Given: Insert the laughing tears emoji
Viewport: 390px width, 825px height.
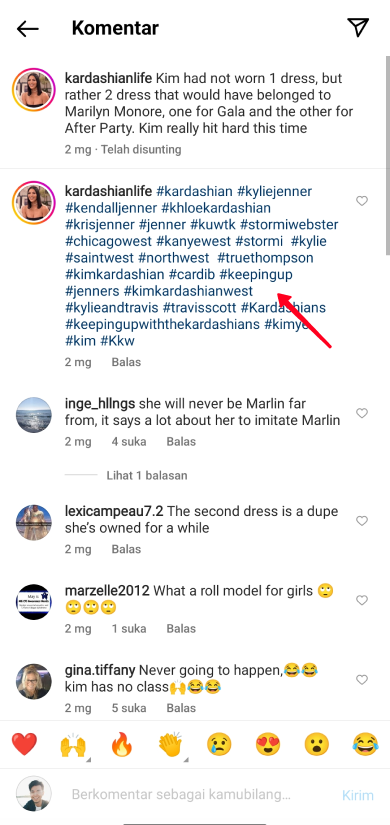Looking at the screenshot, I should point(365,744).
